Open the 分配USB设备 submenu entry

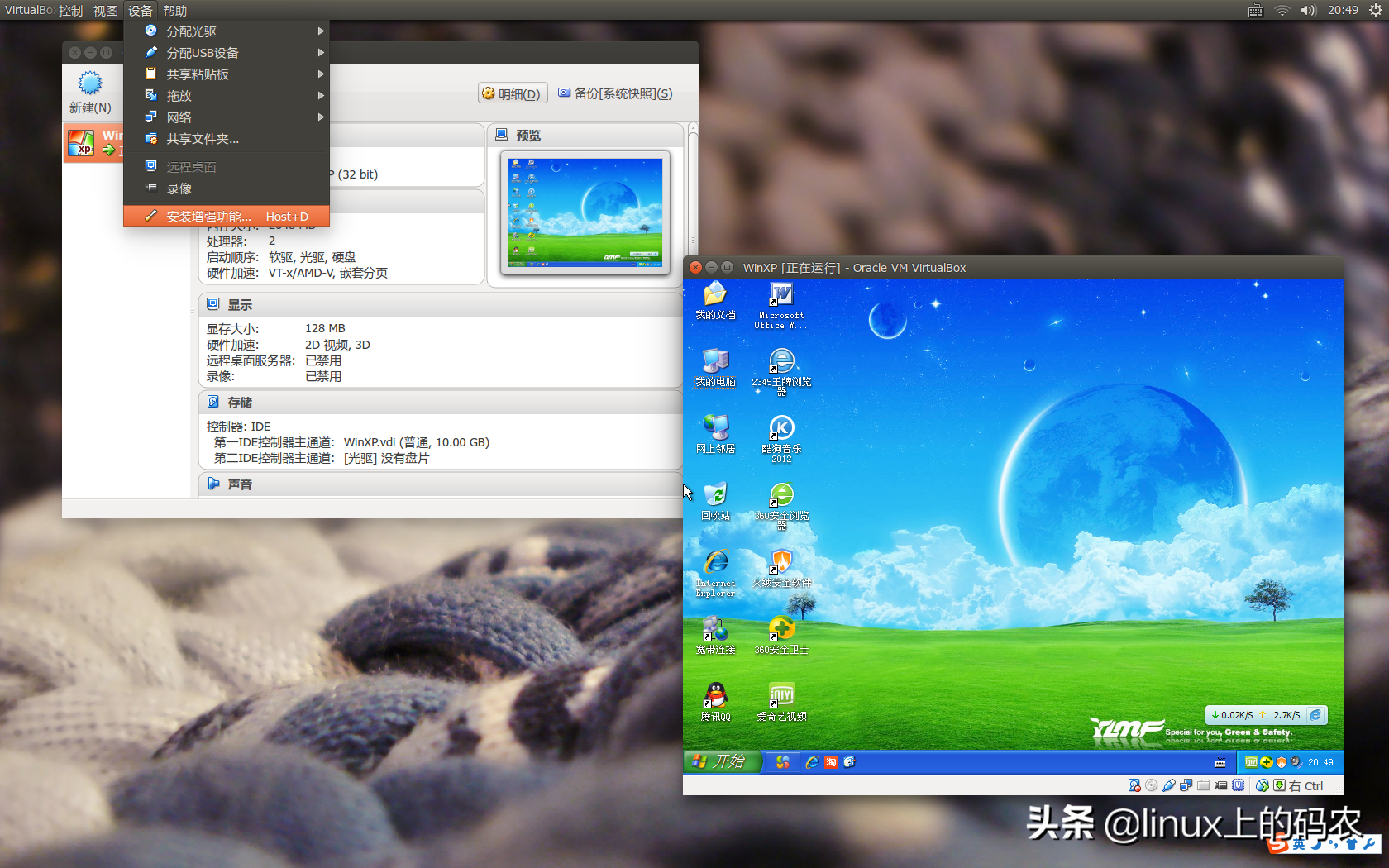coord(227,53)
